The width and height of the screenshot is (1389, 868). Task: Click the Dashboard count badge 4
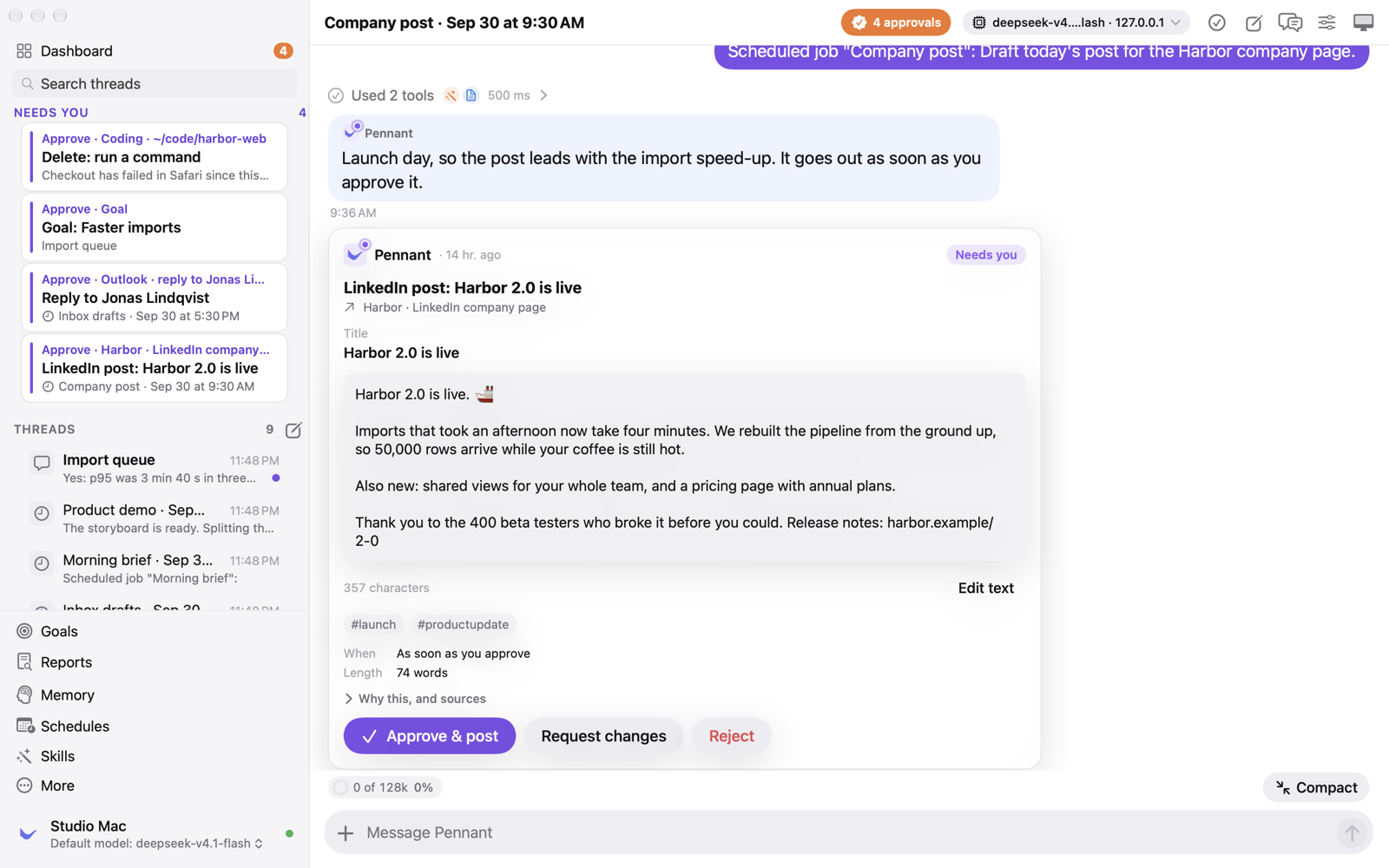click(283, 51)
